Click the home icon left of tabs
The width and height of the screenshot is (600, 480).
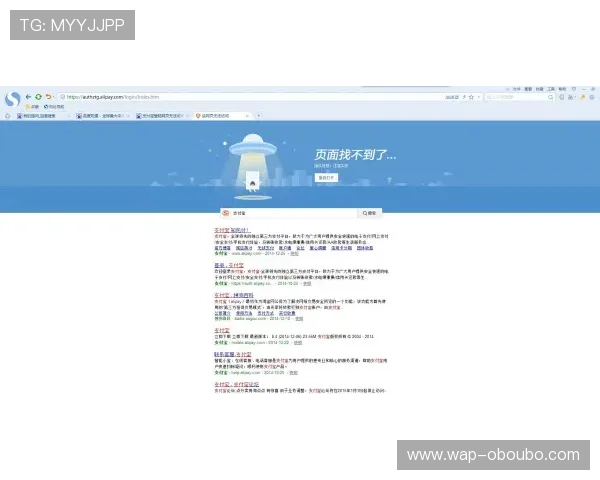click(7, 116)
